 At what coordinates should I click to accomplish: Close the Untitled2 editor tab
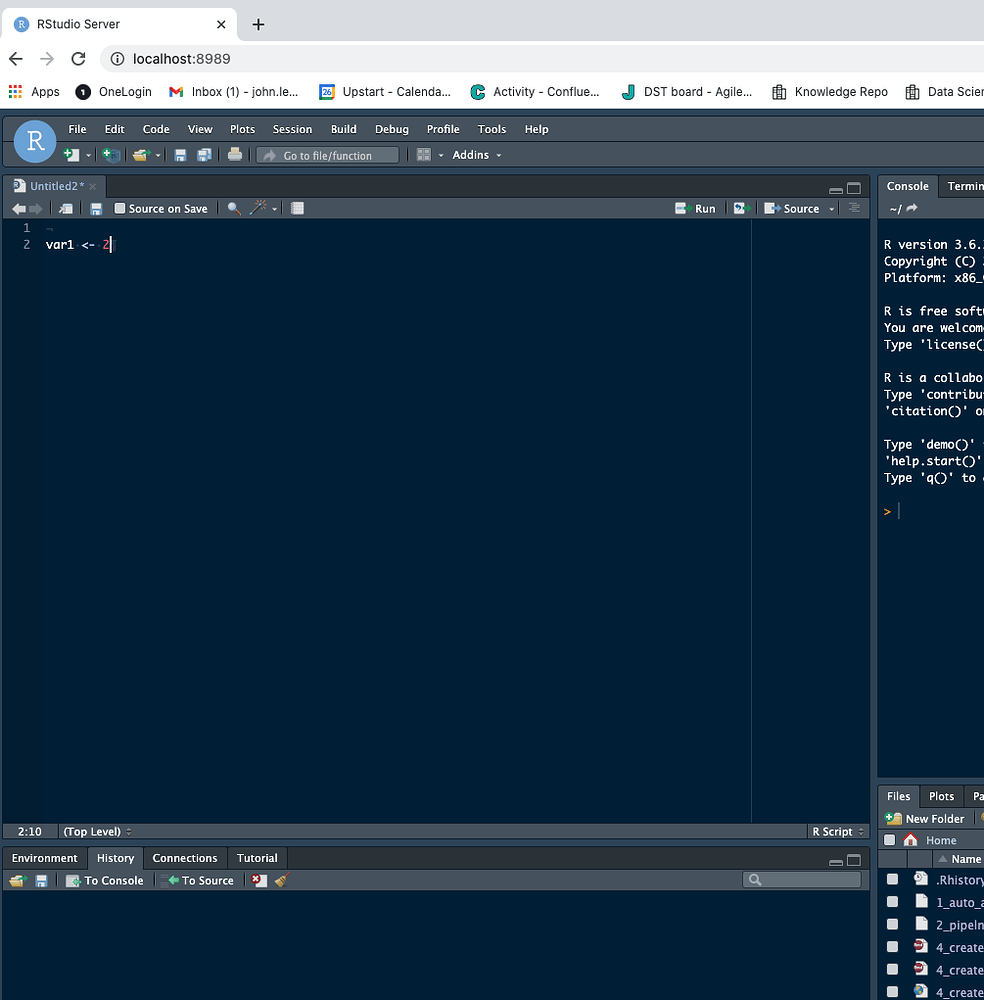point(92,186)
